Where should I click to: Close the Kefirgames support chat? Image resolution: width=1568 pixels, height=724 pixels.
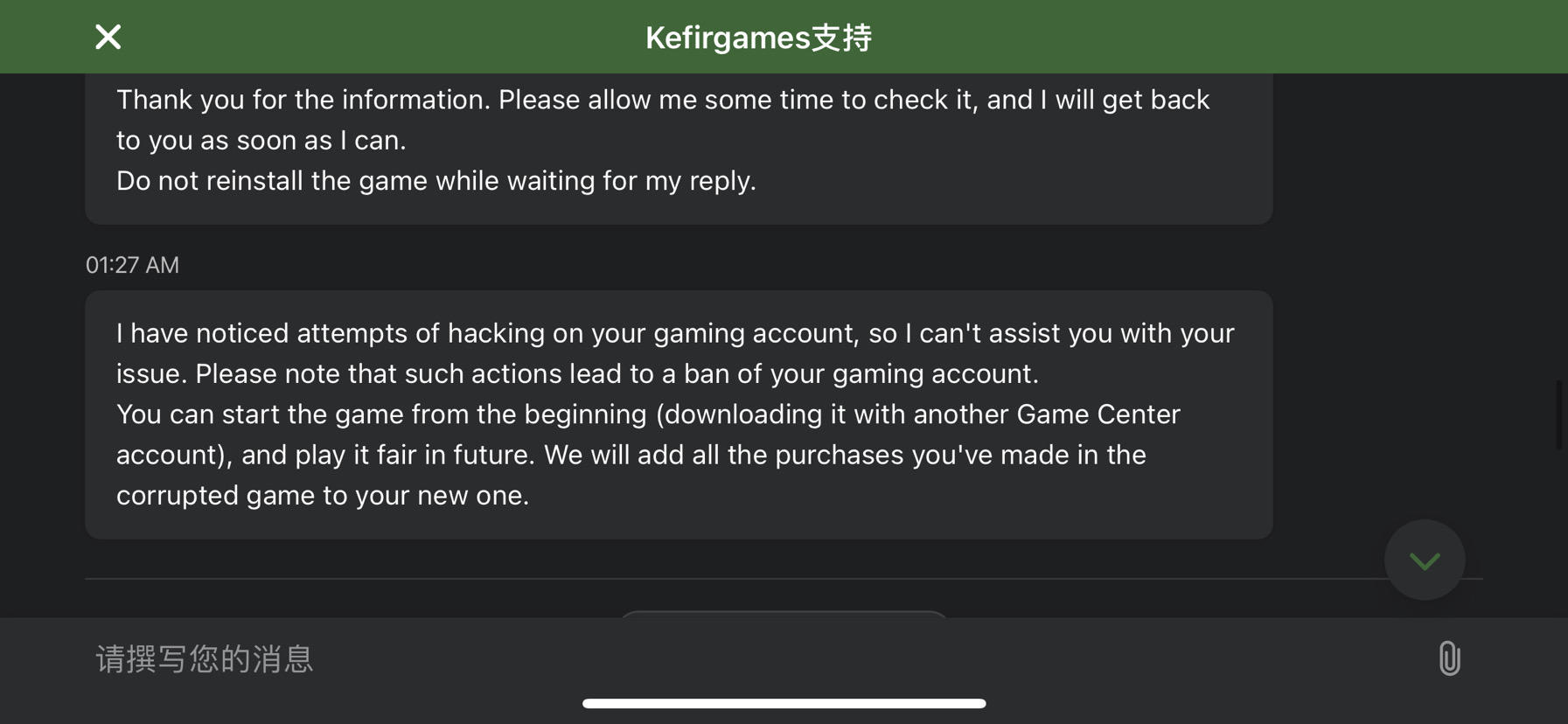point(108,37)
